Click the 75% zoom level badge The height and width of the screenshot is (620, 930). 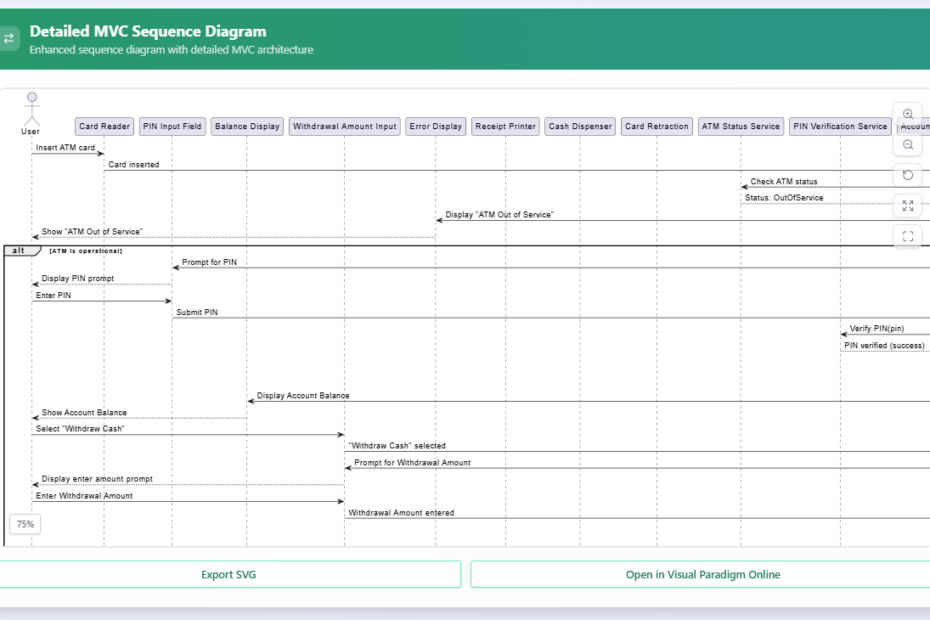25,524
